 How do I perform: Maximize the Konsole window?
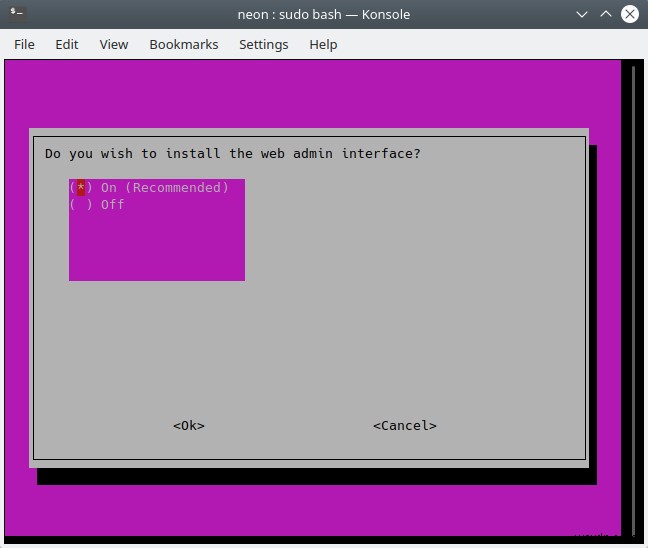pyautogui.click(x=606, y=14)
